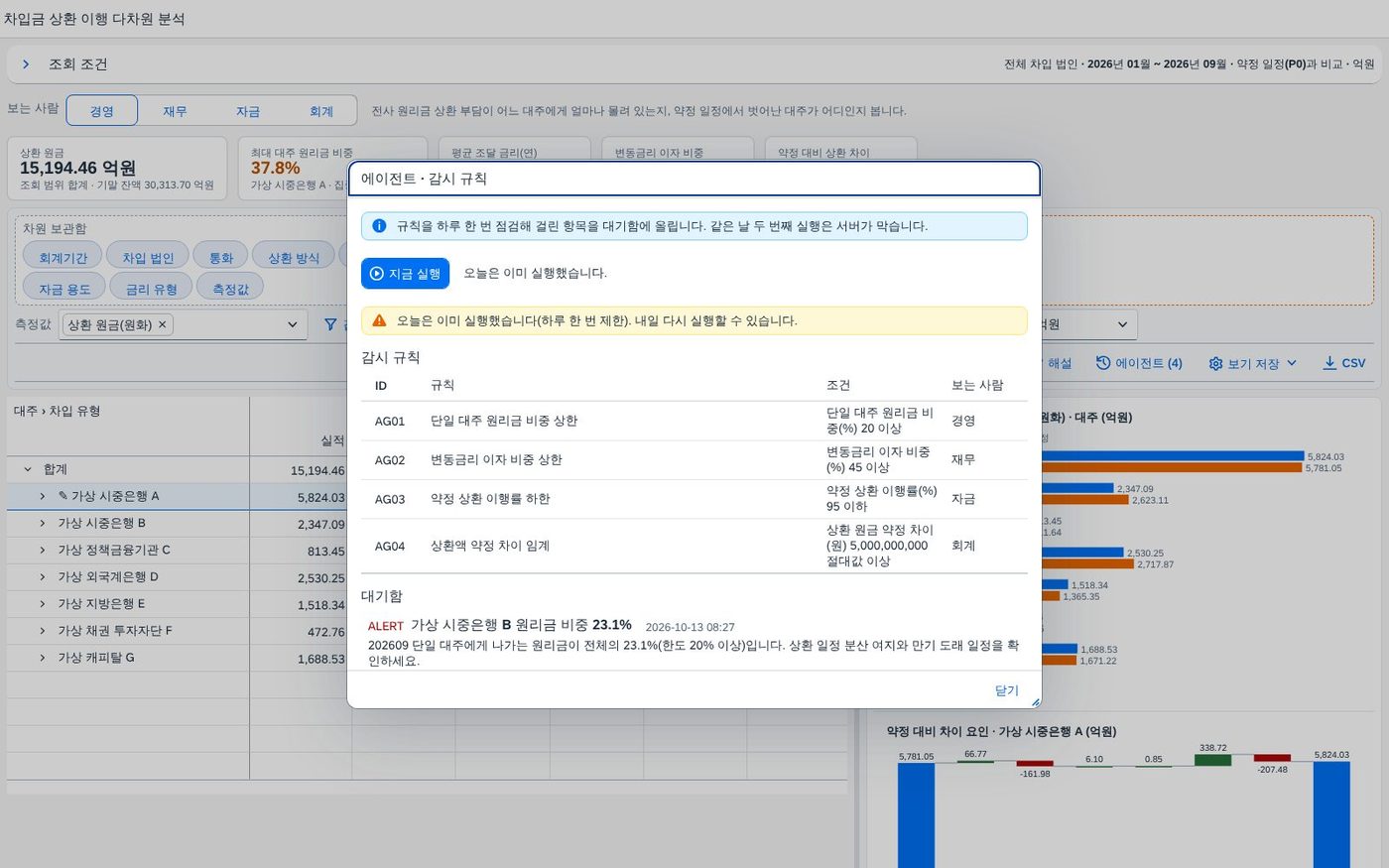Expand the 가상 외국계은행 D row
The image size is (1389, 868).
pos(43,576)
